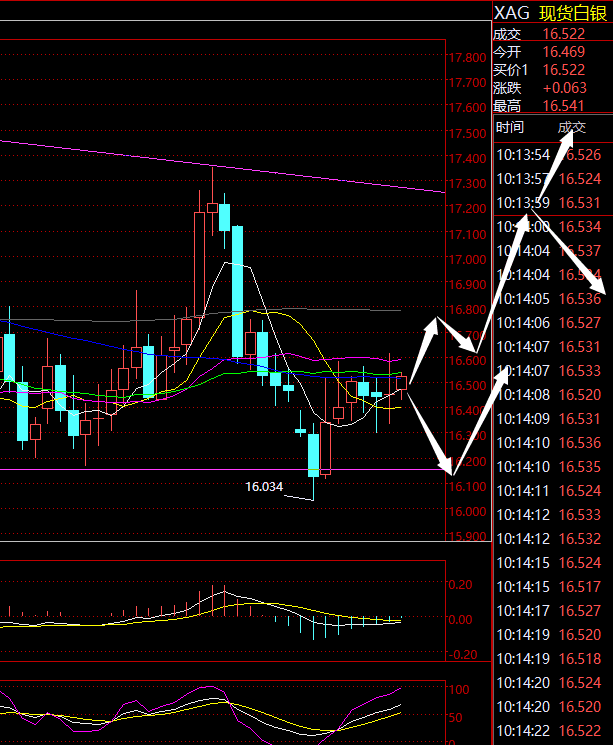Click price 16.533 in a 10:14:07 row

click(580, 371)
